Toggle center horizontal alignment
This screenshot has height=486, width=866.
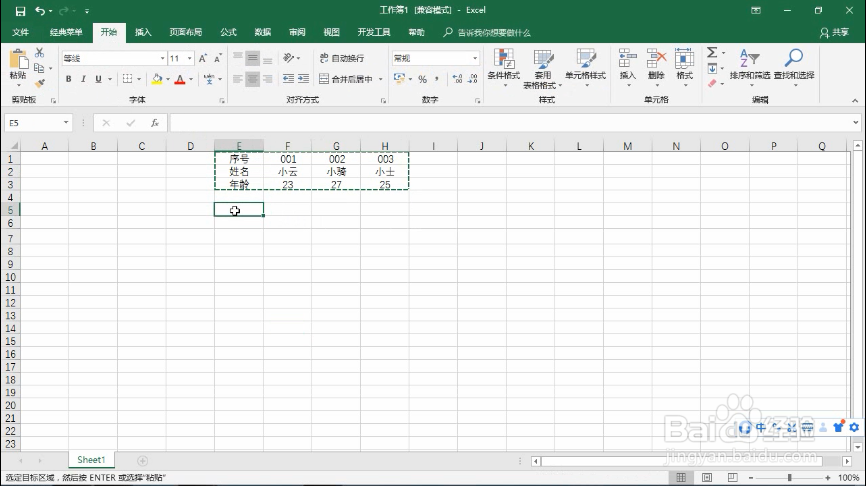click(252, 79)
